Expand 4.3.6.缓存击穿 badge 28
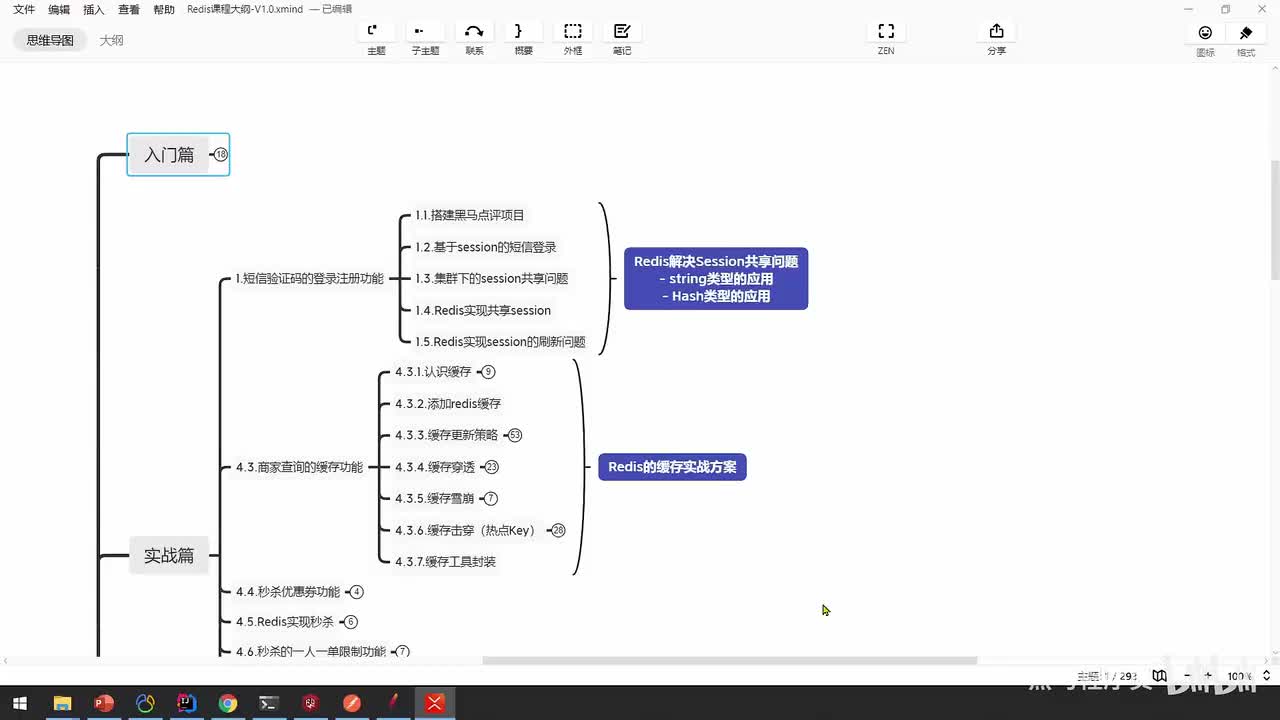This screenshot has height=720, width=1280. tap(558, 530)
